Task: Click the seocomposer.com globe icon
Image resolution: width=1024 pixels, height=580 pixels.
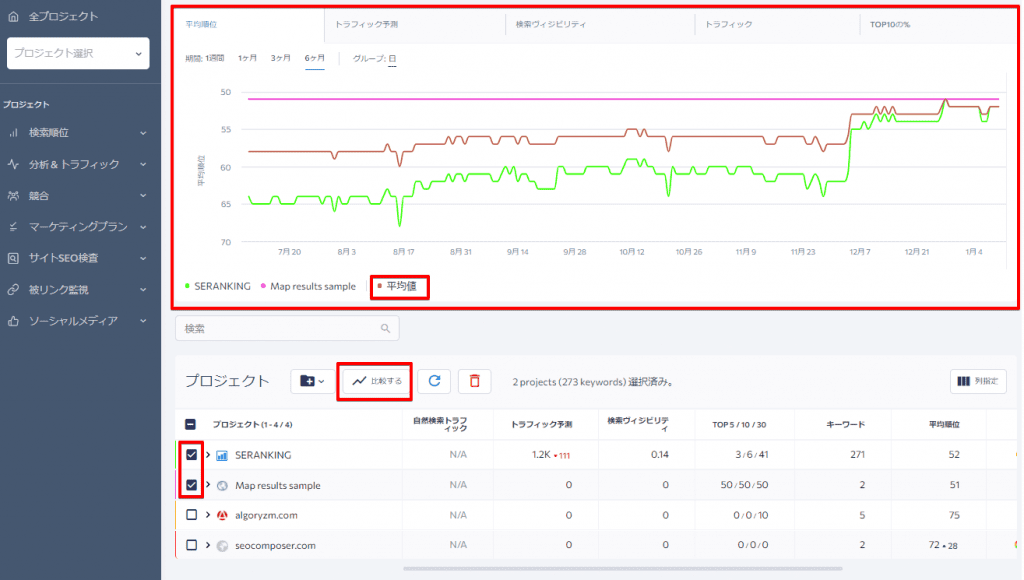Action: pos(222,545)
